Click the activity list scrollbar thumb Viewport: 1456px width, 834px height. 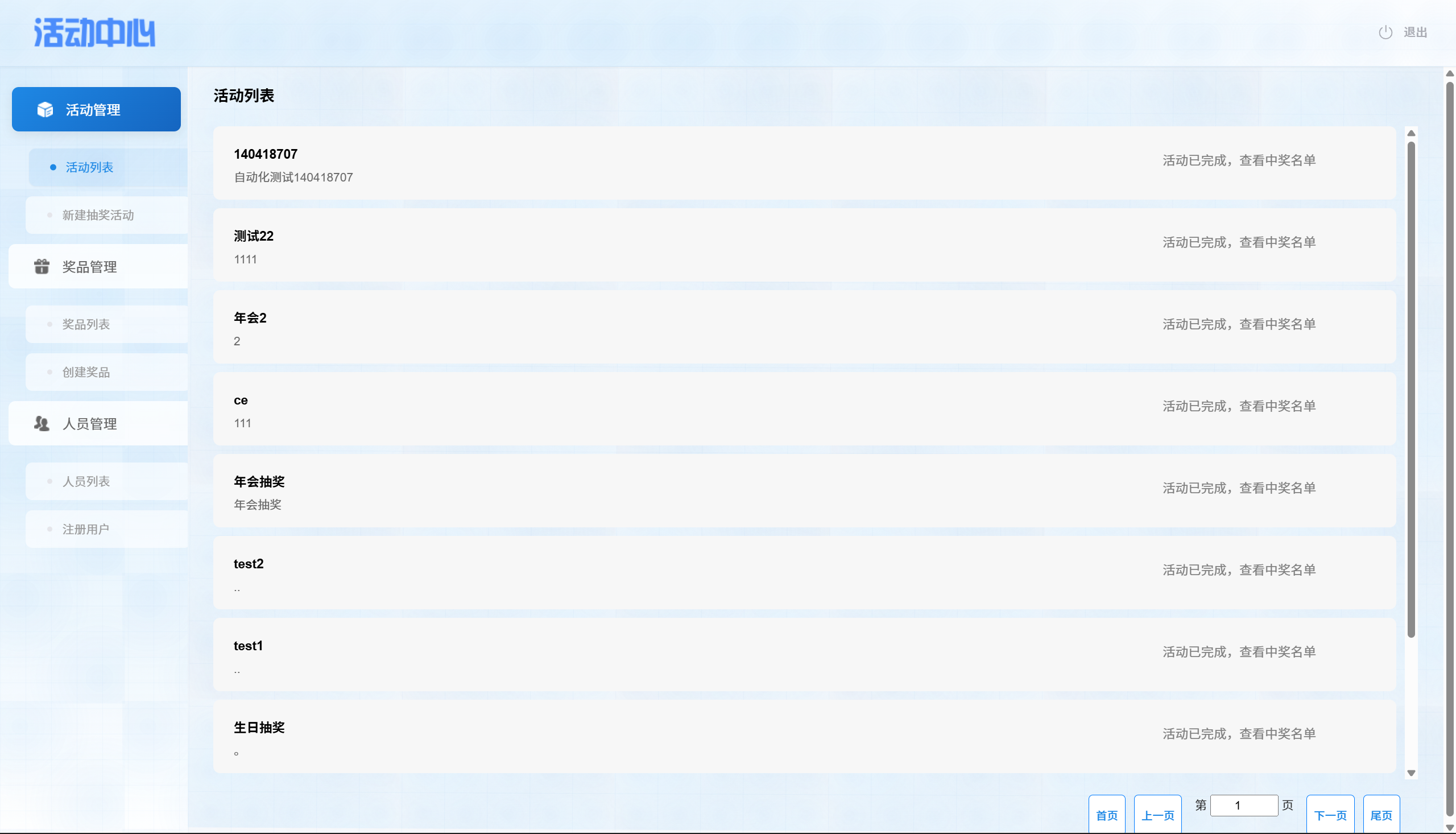1410,390
